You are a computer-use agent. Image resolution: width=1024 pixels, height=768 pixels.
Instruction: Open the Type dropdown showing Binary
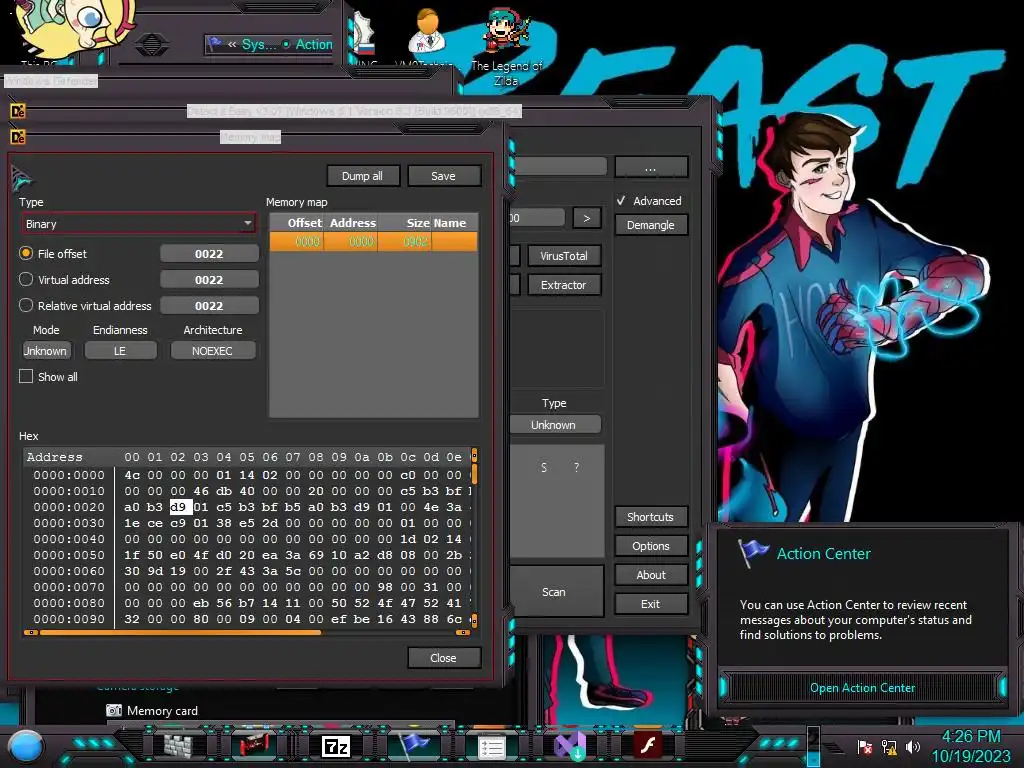tap(138, 224)
